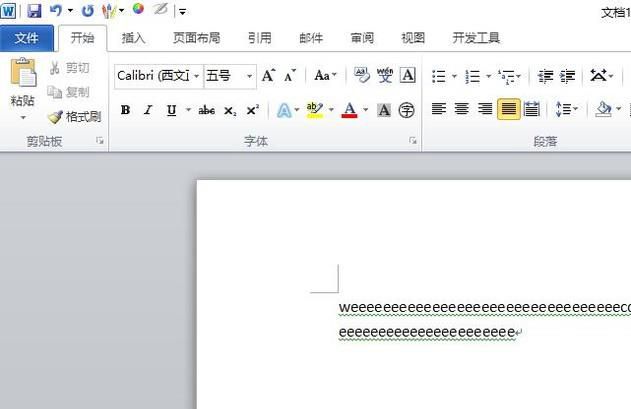Expand the 粘贴 paste options arrow
This screenshot has height=409, width=631.
click(x=23, y=118)
